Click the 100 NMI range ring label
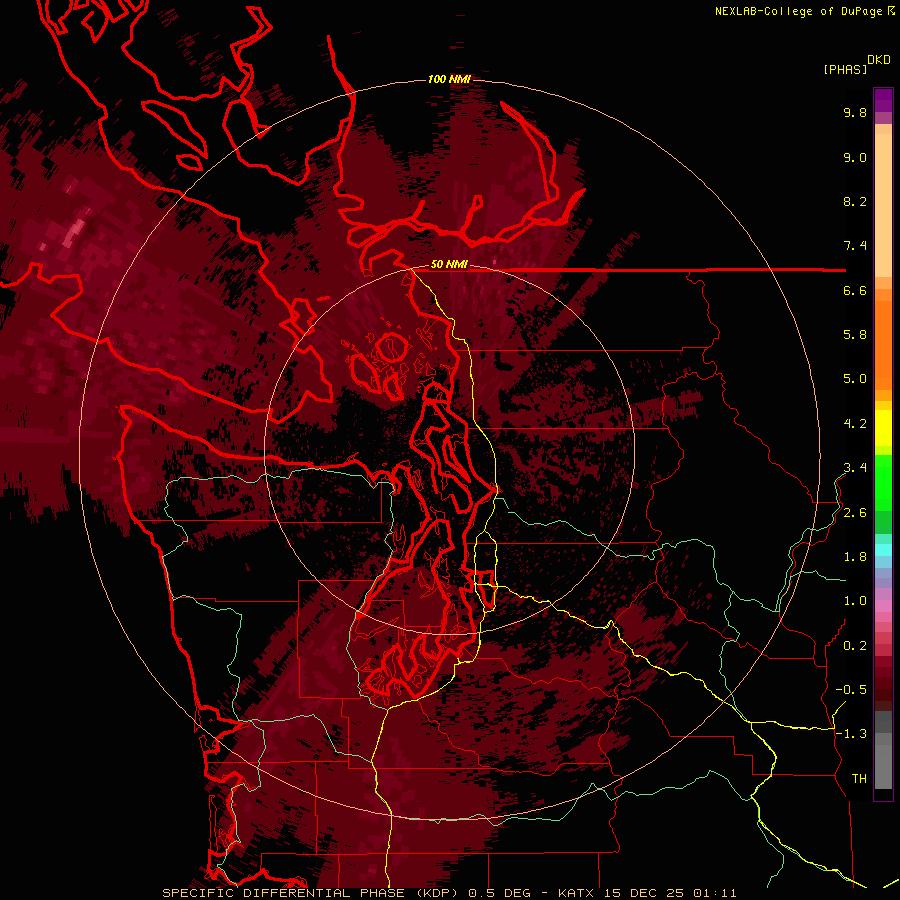900x900 pixels. click(x=449, y=79)
